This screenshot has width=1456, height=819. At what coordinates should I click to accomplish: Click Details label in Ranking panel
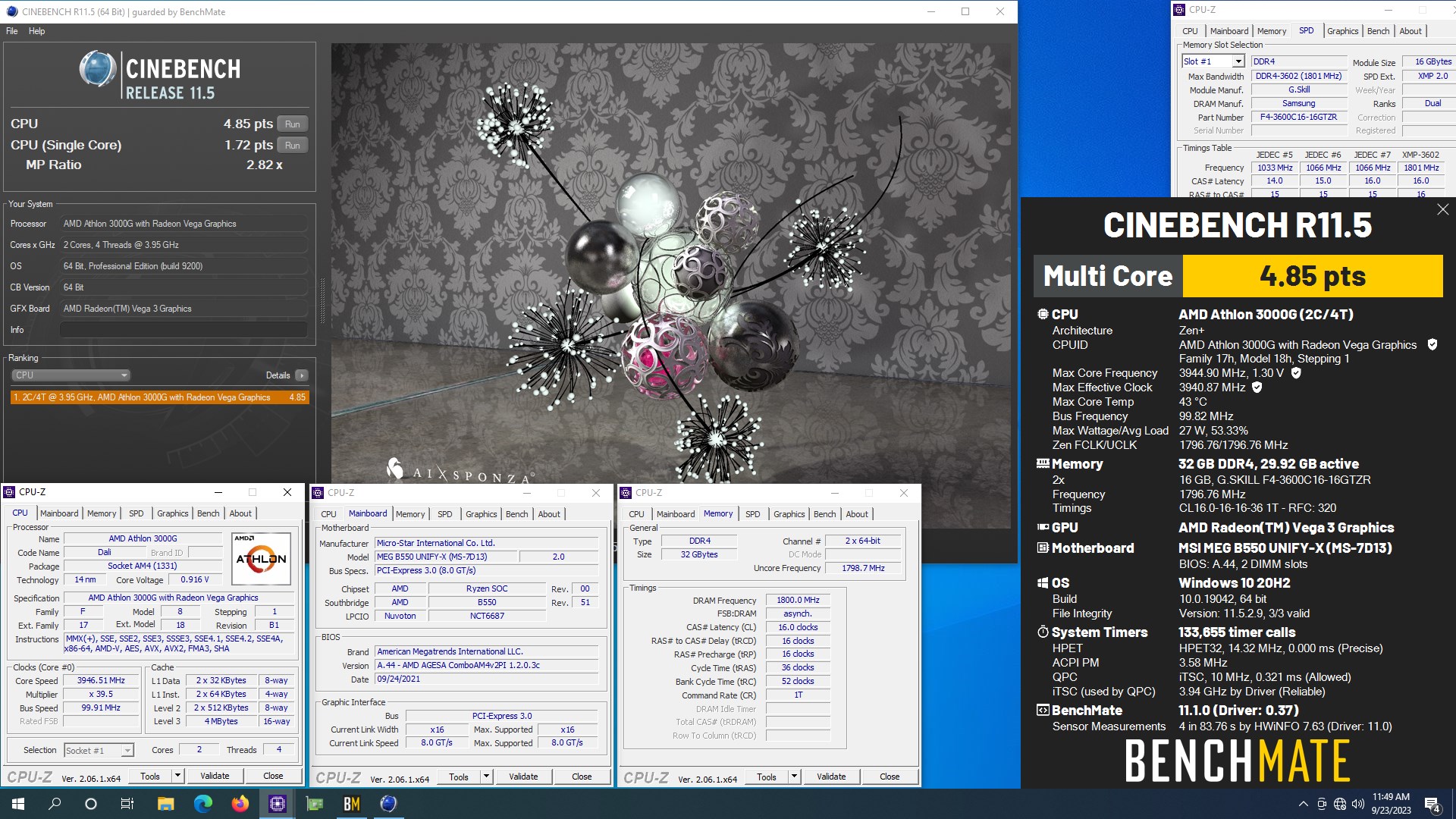278,375
